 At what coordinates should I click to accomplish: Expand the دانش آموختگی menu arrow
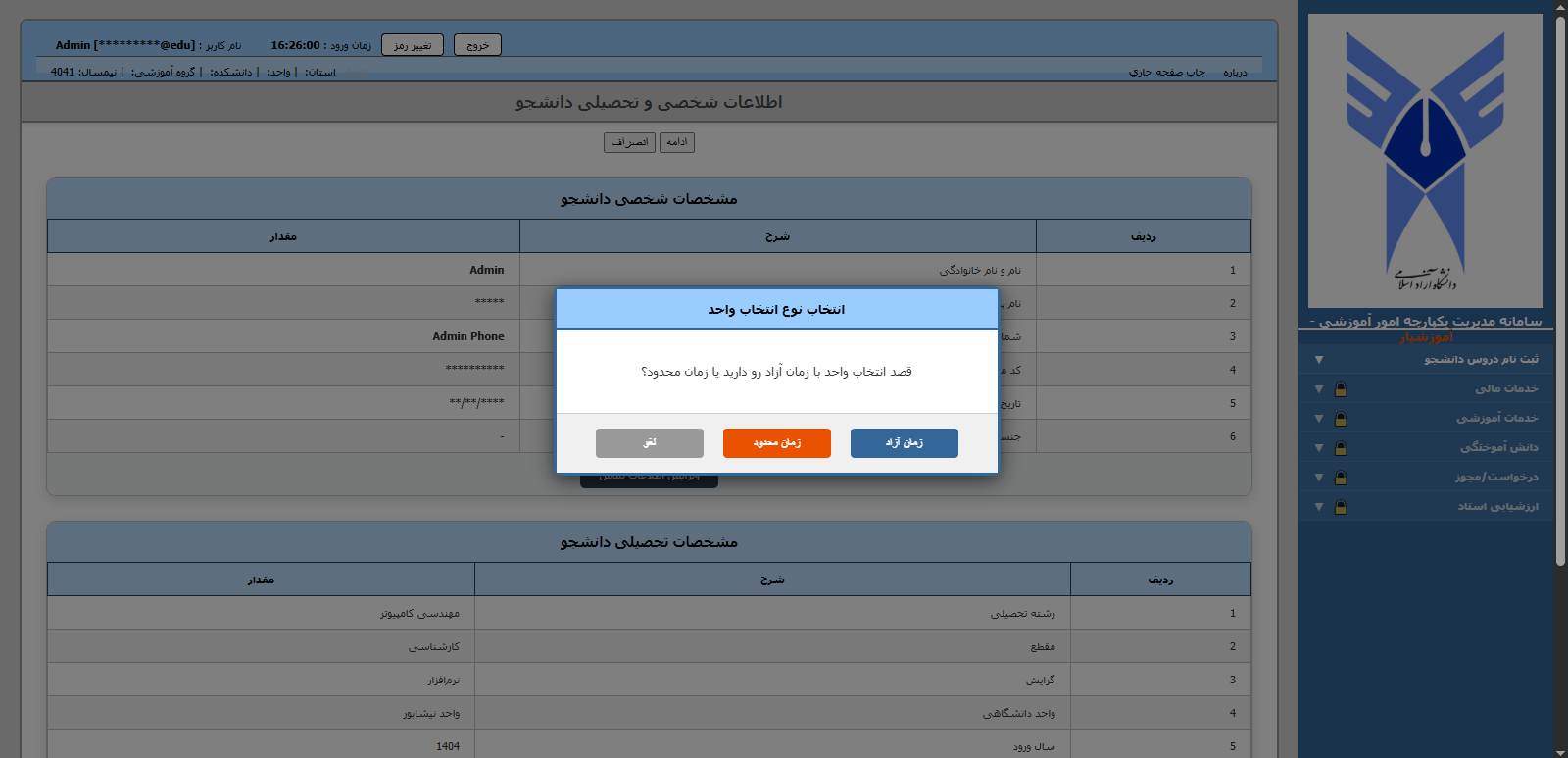(x=1319, y=448)
